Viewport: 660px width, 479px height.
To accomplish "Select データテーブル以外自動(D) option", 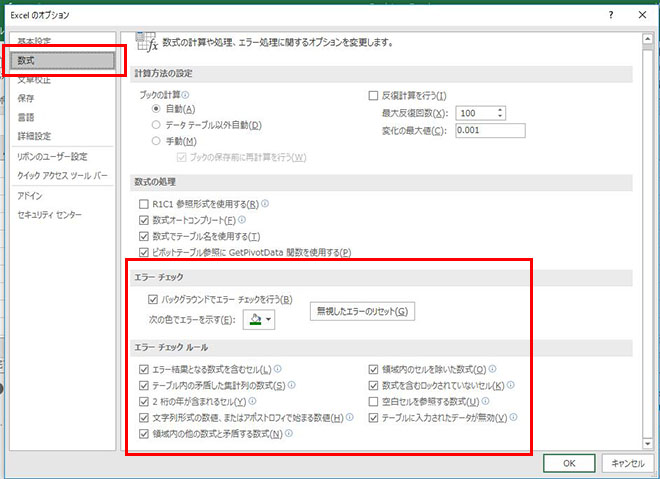I will (156, 125).
